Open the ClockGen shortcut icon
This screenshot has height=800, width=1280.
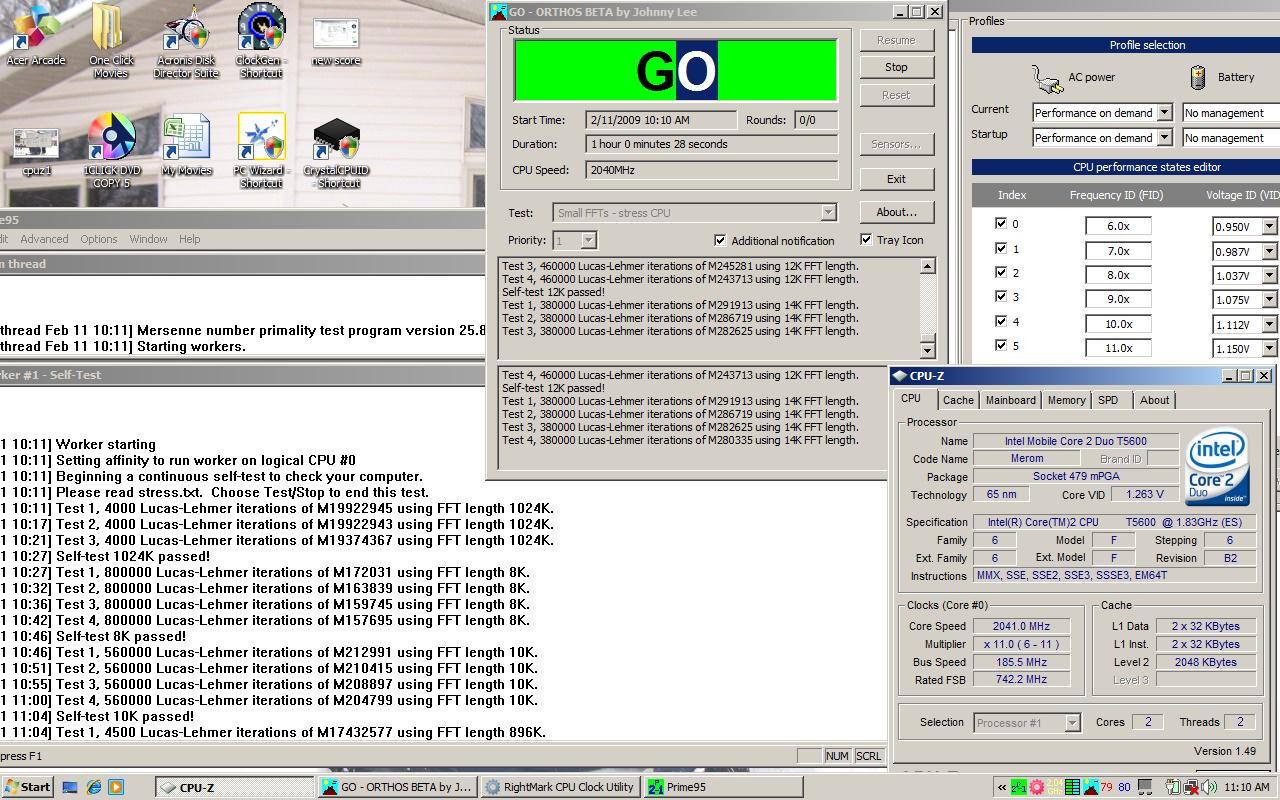261,40
